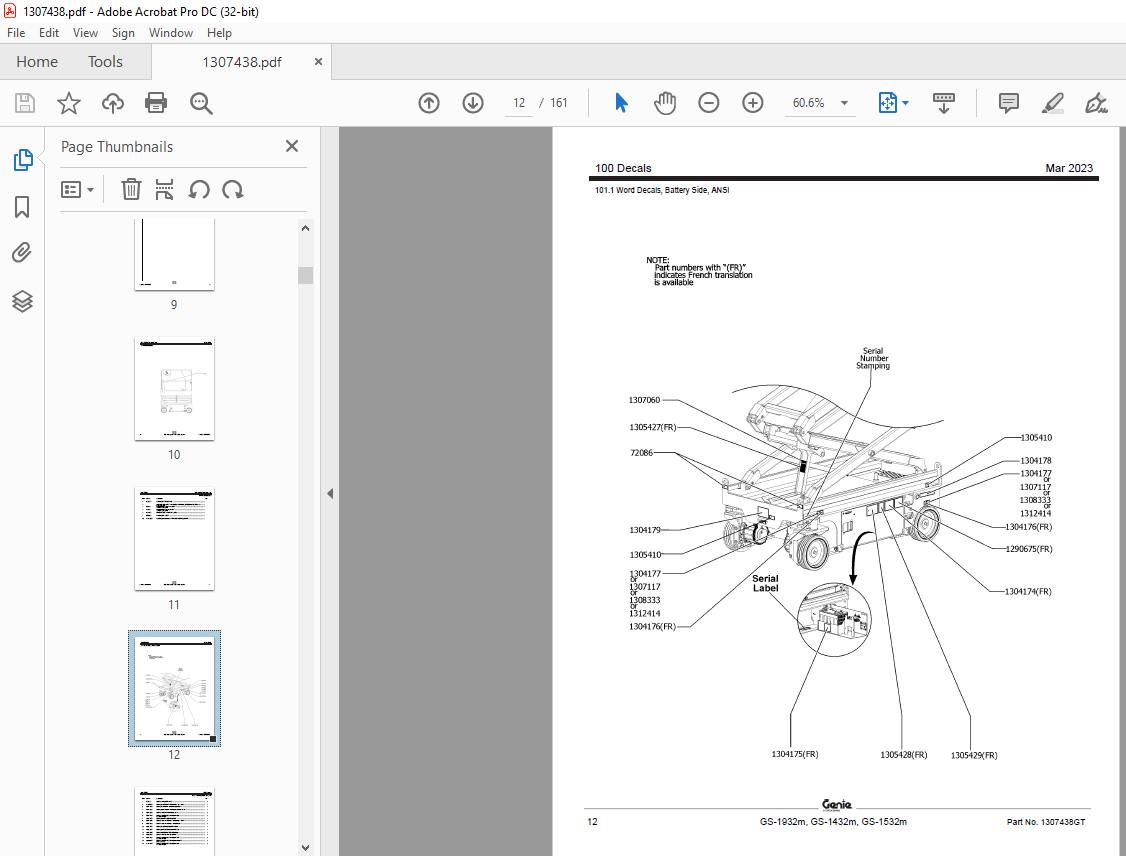Collapse the navigation pane arrow
Image resolution: width=1126 pixels, height=856 pixels.
(x=330, y=493)
